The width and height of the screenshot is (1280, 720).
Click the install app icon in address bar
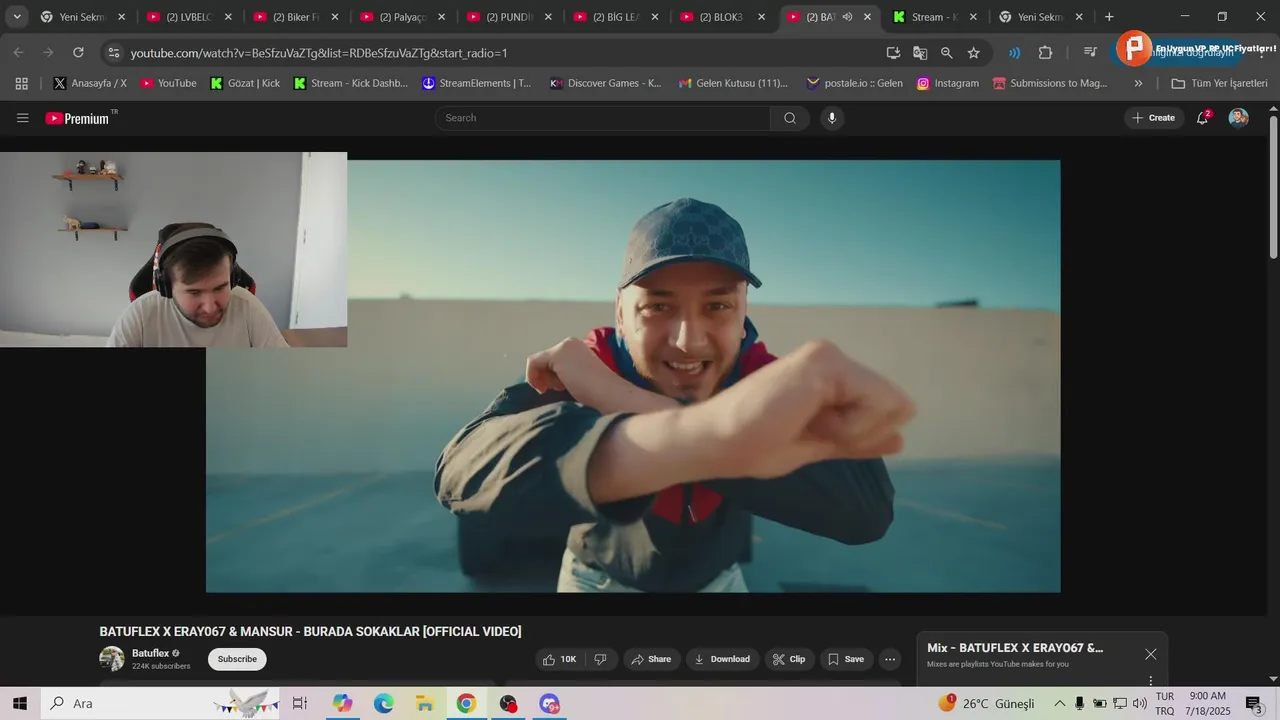click(x=893, y=53)
